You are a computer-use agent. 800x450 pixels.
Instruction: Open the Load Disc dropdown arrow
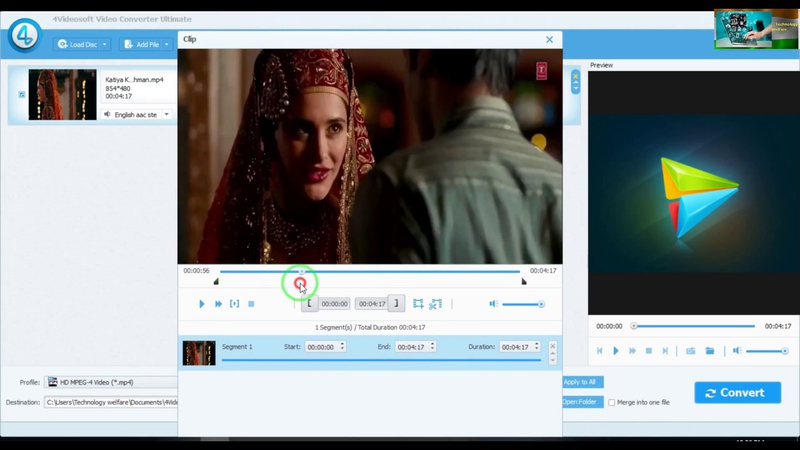click(105, 44)
